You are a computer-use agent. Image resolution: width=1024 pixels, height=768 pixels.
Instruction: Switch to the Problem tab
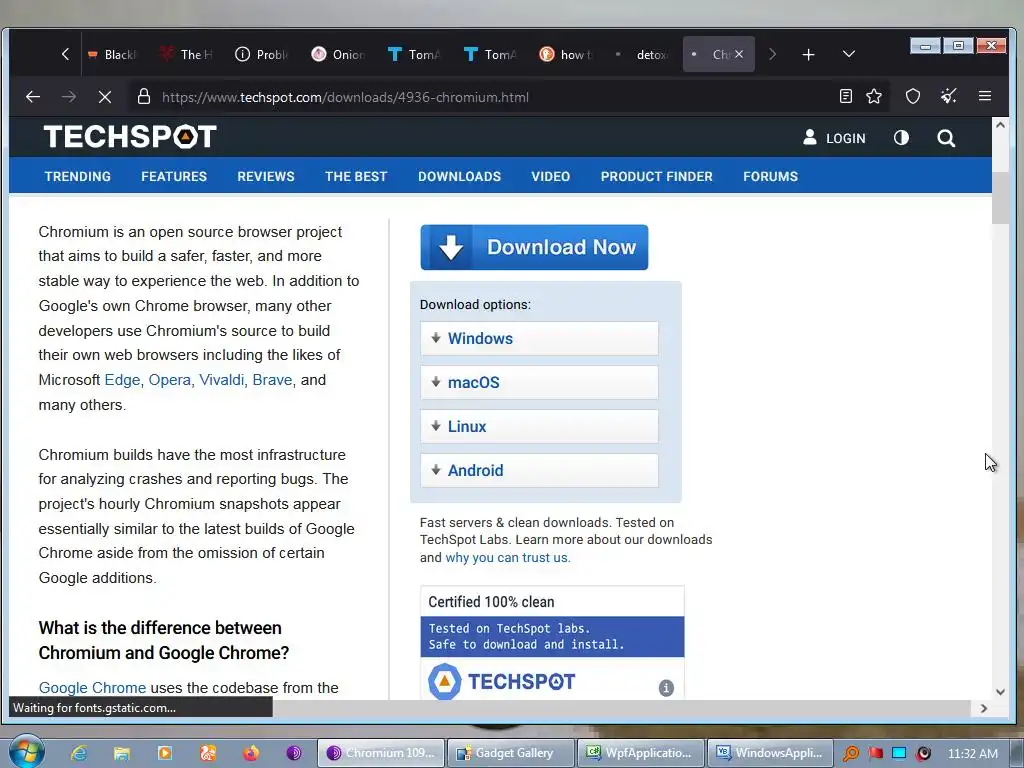click(x=261, y=54)
